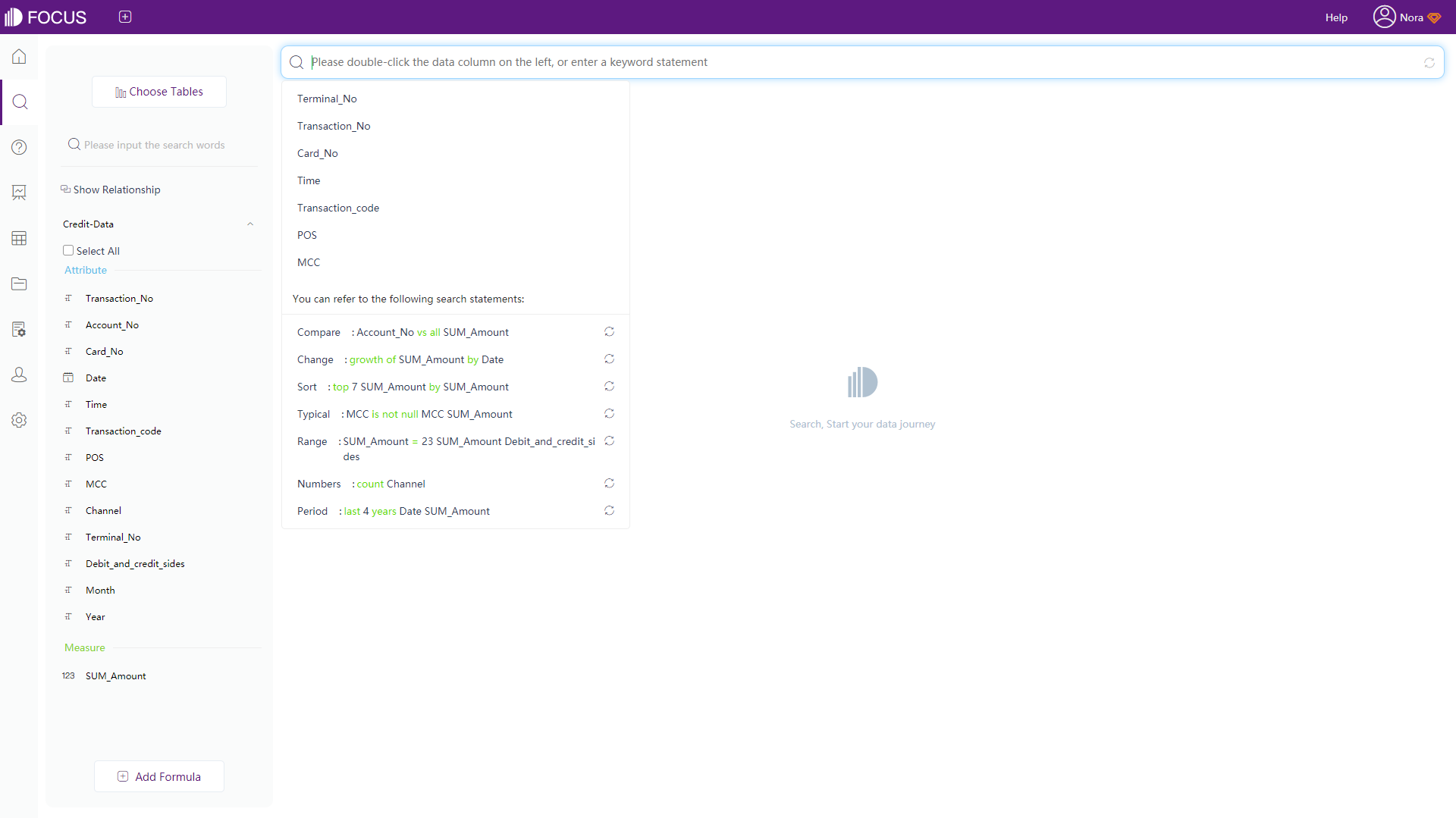Focus the main keyword search bar
This screenshot has width=1456, height=818.
[862, 62]
